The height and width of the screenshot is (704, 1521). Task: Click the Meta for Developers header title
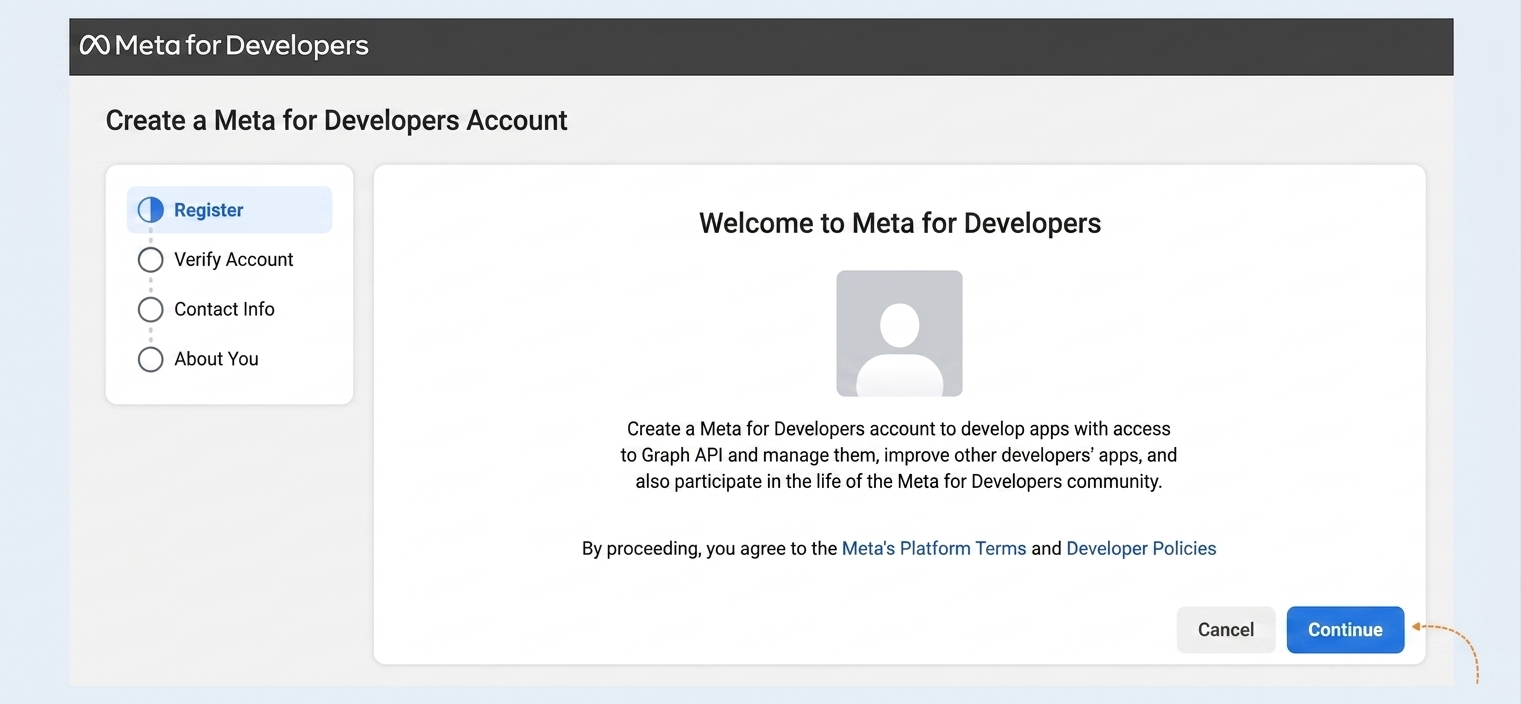click(x=241, y=45)
